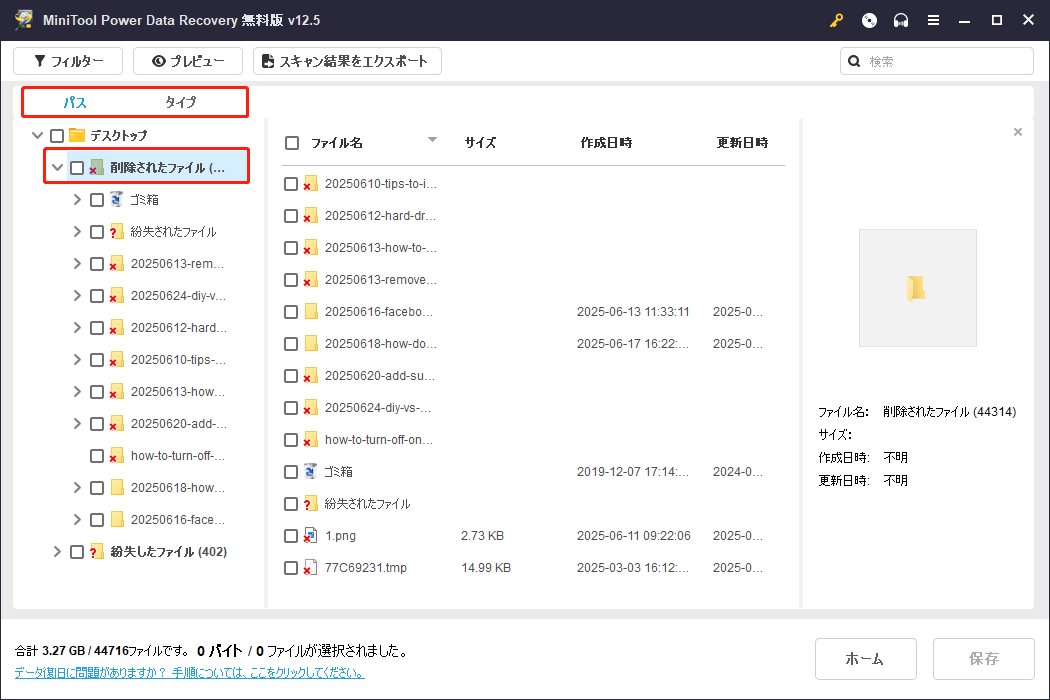The image size is (1050, 700).
Task: Click the headset support icon
Action: [901, 20]
